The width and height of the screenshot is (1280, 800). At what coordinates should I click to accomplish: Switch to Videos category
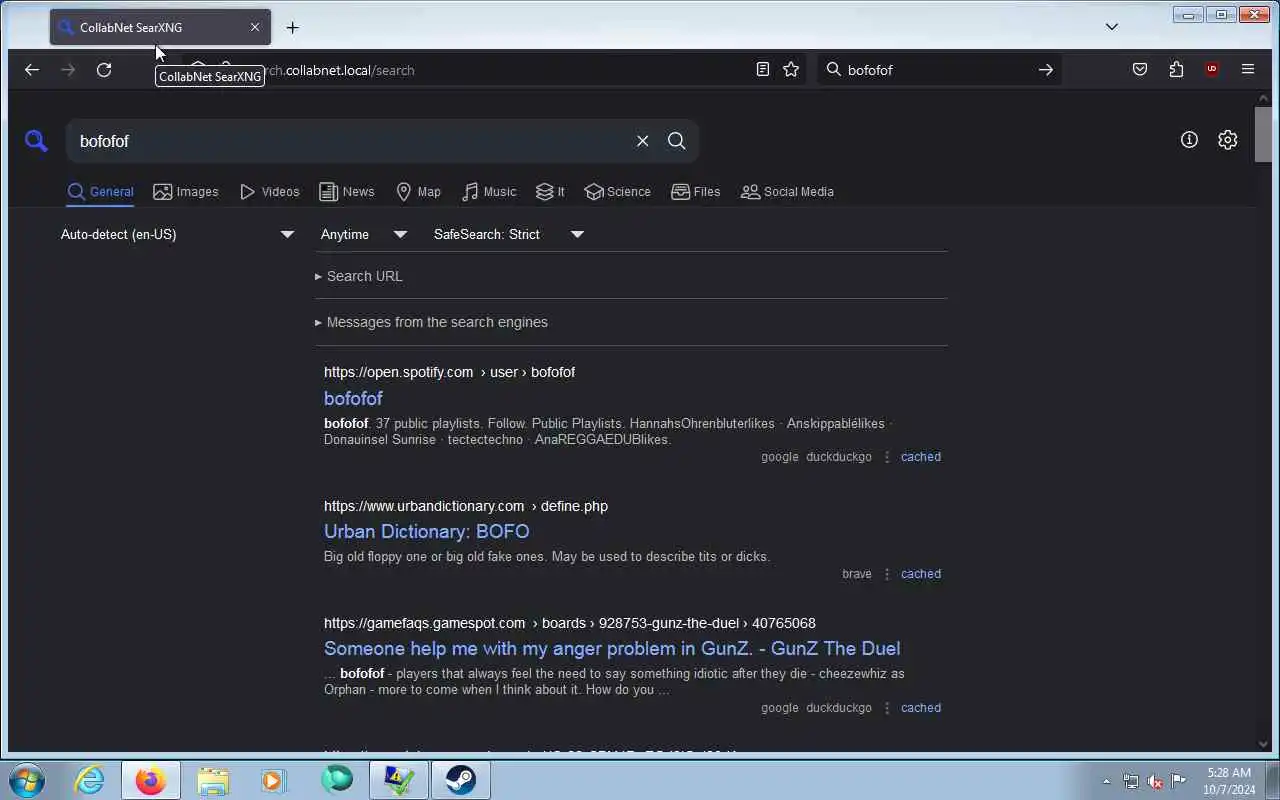pyautogui.click(x=270, y=192)
